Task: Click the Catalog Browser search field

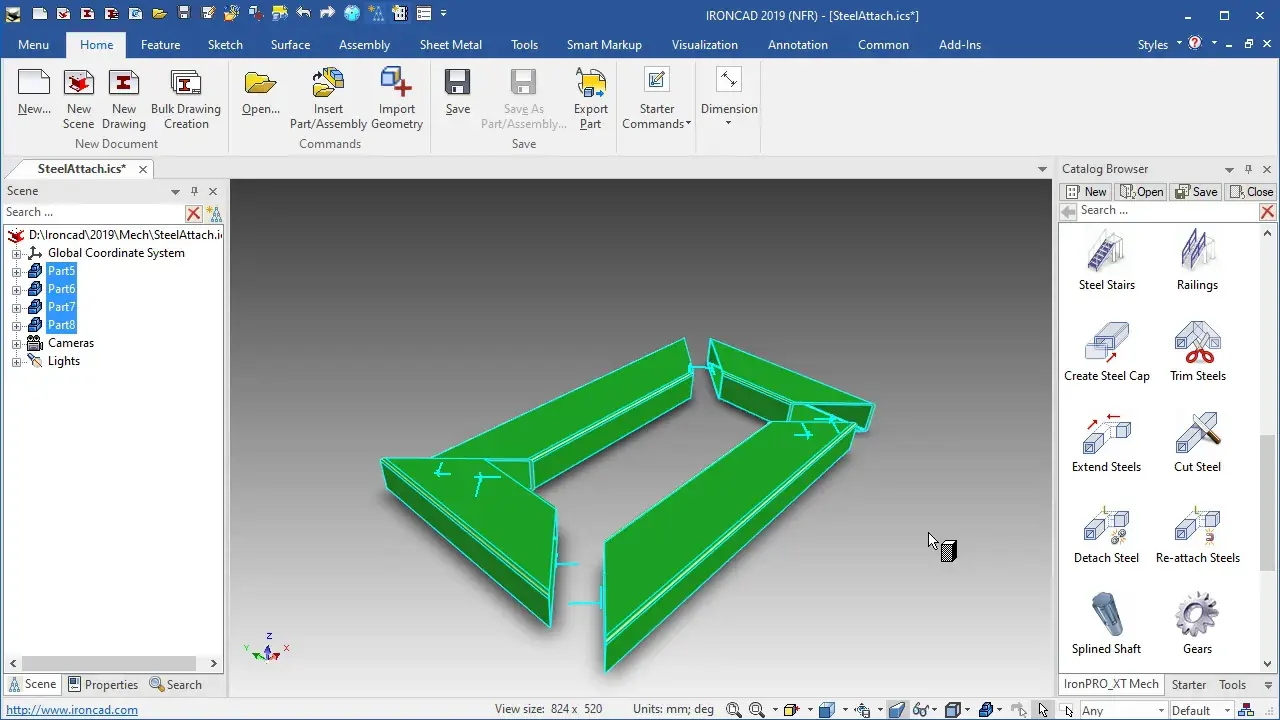Action: click(1167, 211)
